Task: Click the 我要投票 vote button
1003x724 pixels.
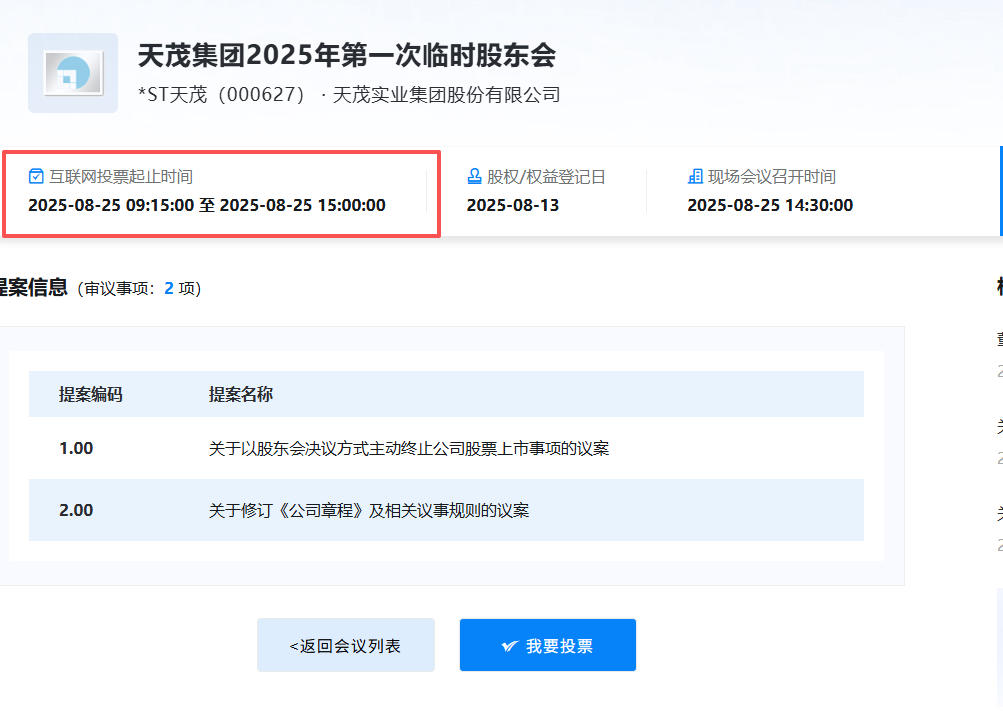Action: [548, 645]
